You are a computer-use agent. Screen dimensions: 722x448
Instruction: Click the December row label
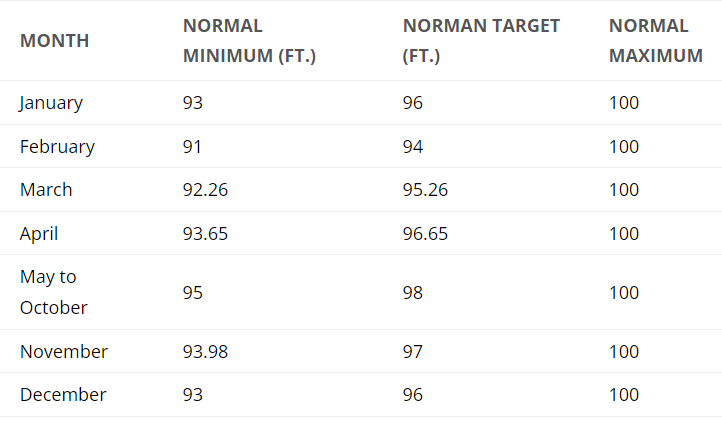pyautogui.click(x=63, y=395)
